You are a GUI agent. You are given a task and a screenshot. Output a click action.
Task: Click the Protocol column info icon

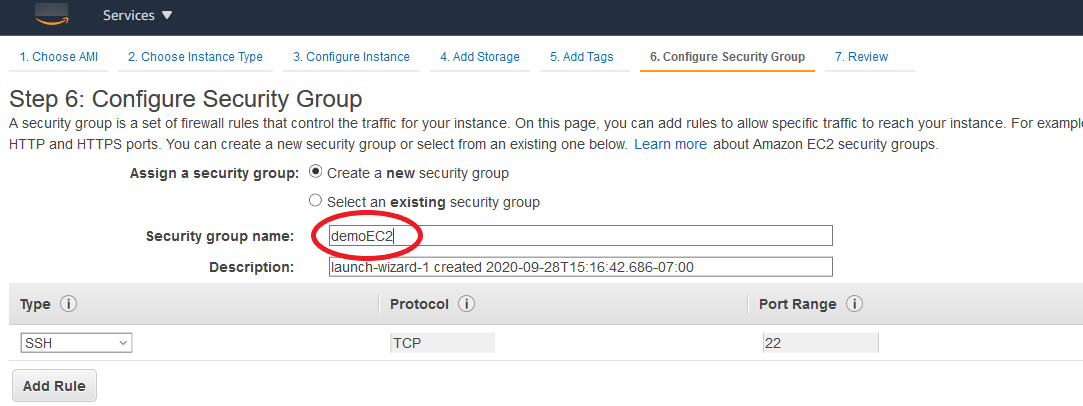pyautogui.click(x=466, y=304)
